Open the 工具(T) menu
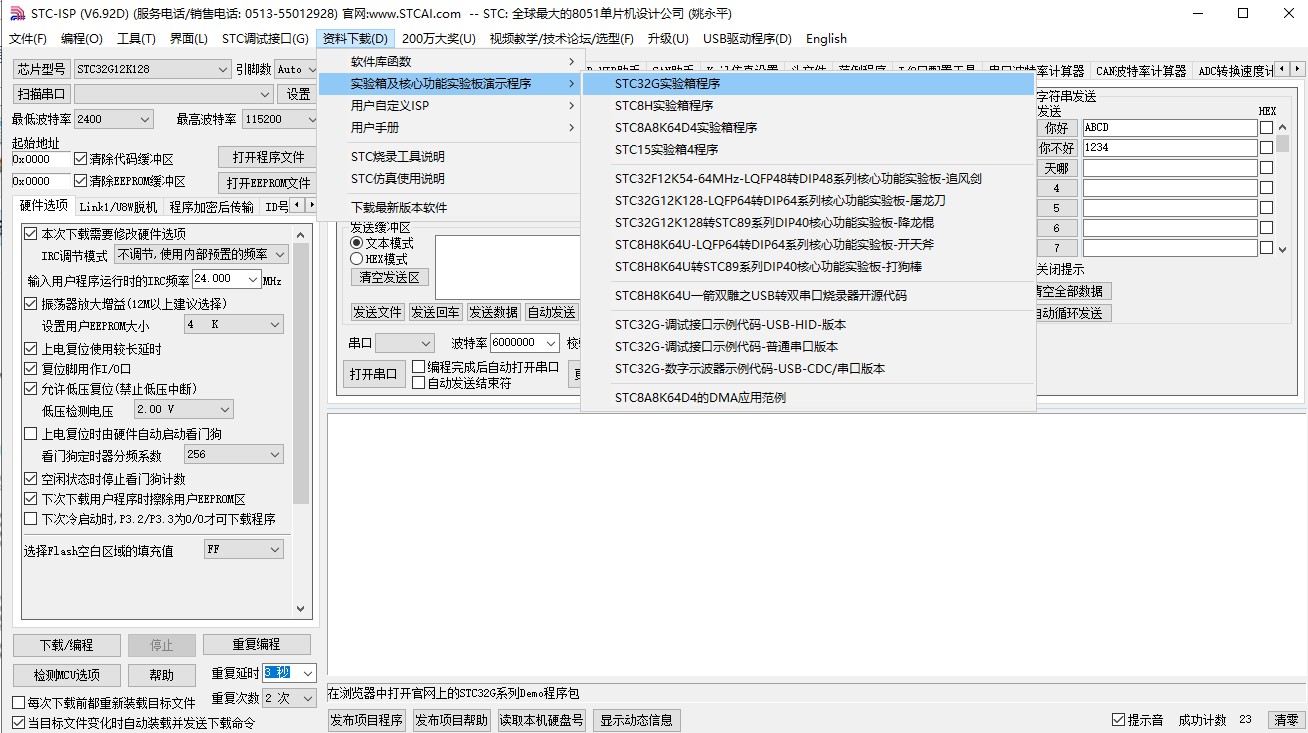This screenshot has height=733, width=1308. [x=136, y=39]
